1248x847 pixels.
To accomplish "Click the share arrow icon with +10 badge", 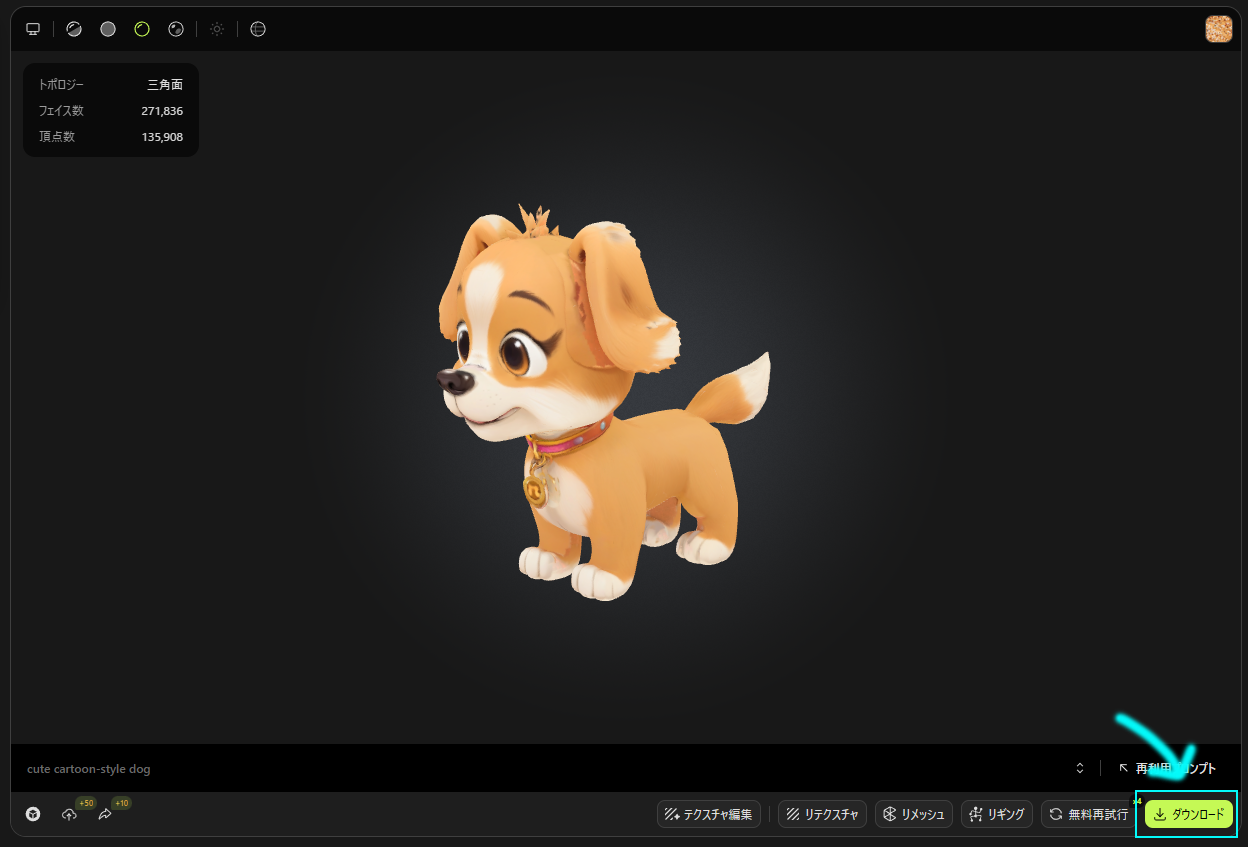I will 104,814.
